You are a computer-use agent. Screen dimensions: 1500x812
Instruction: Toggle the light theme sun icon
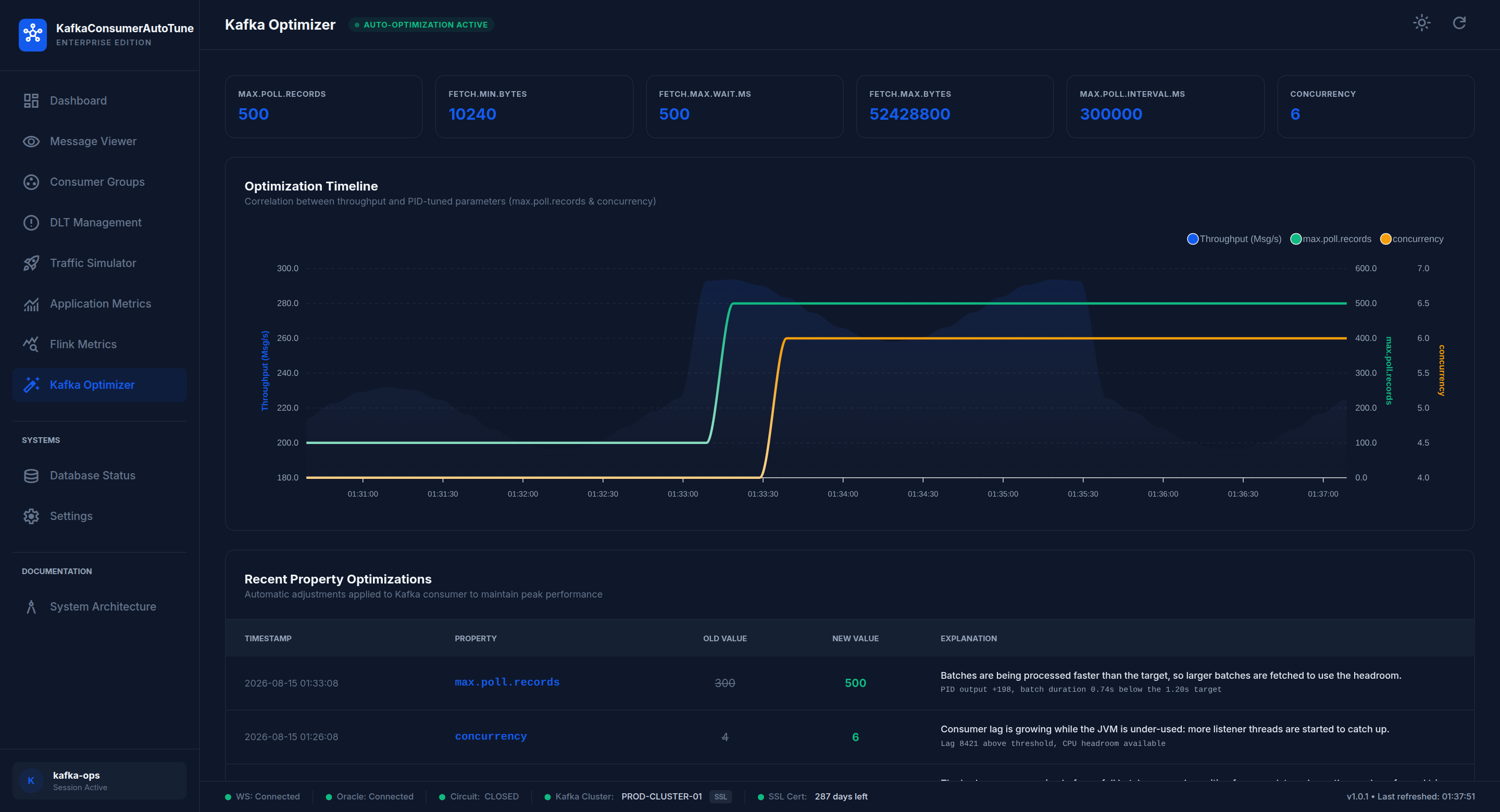[x=1421, y=23]
